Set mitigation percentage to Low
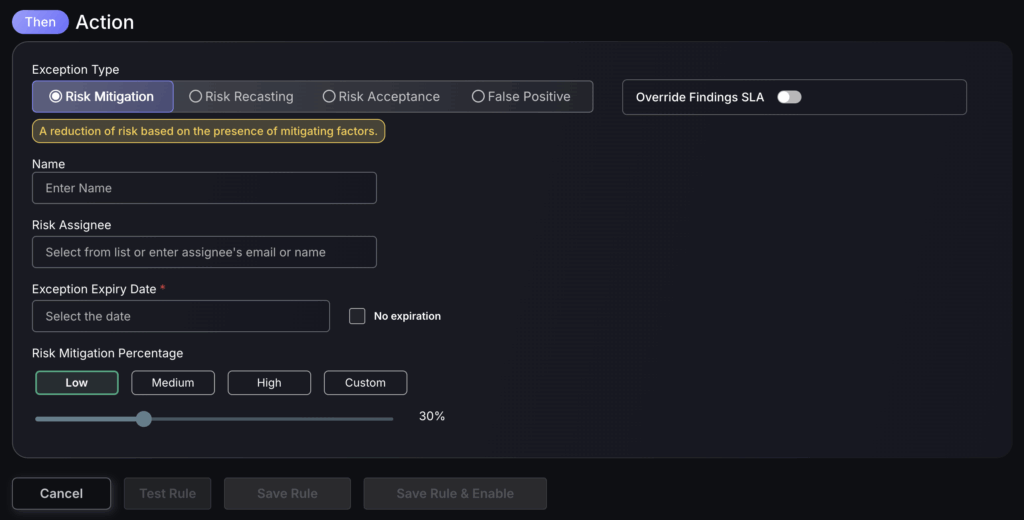Screen dimensions: 1024x520 tap(77, 383)
